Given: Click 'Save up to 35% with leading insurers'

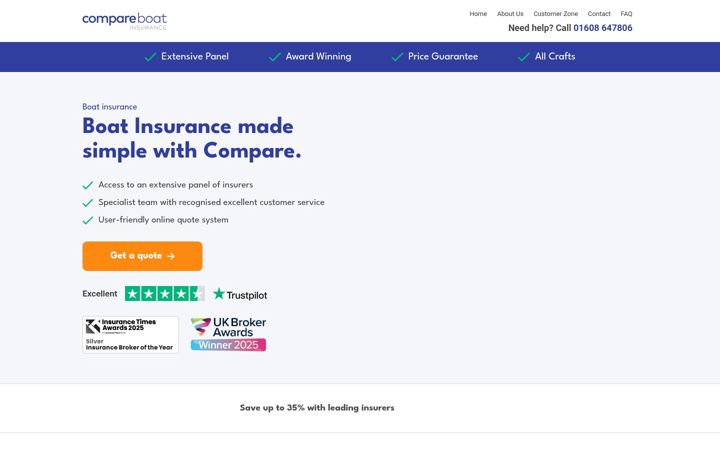Looking at the screenshot, I should (317, 408).
